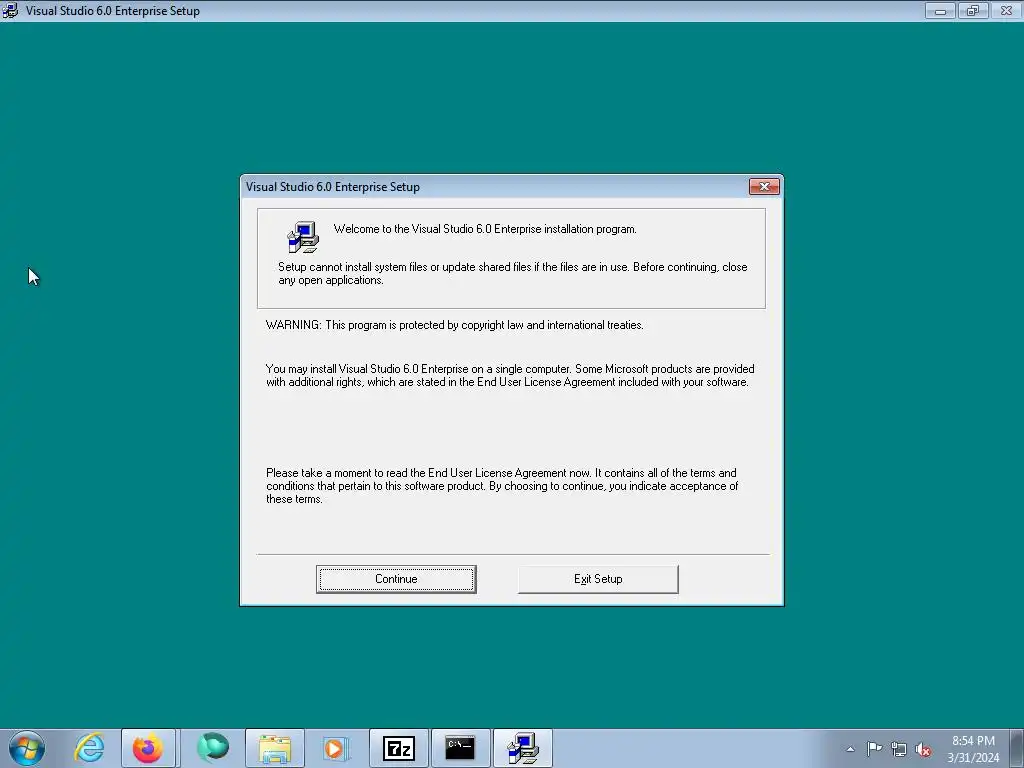Switch to 7-Zip in the taskbar
1024x768 pixels.
399,748
